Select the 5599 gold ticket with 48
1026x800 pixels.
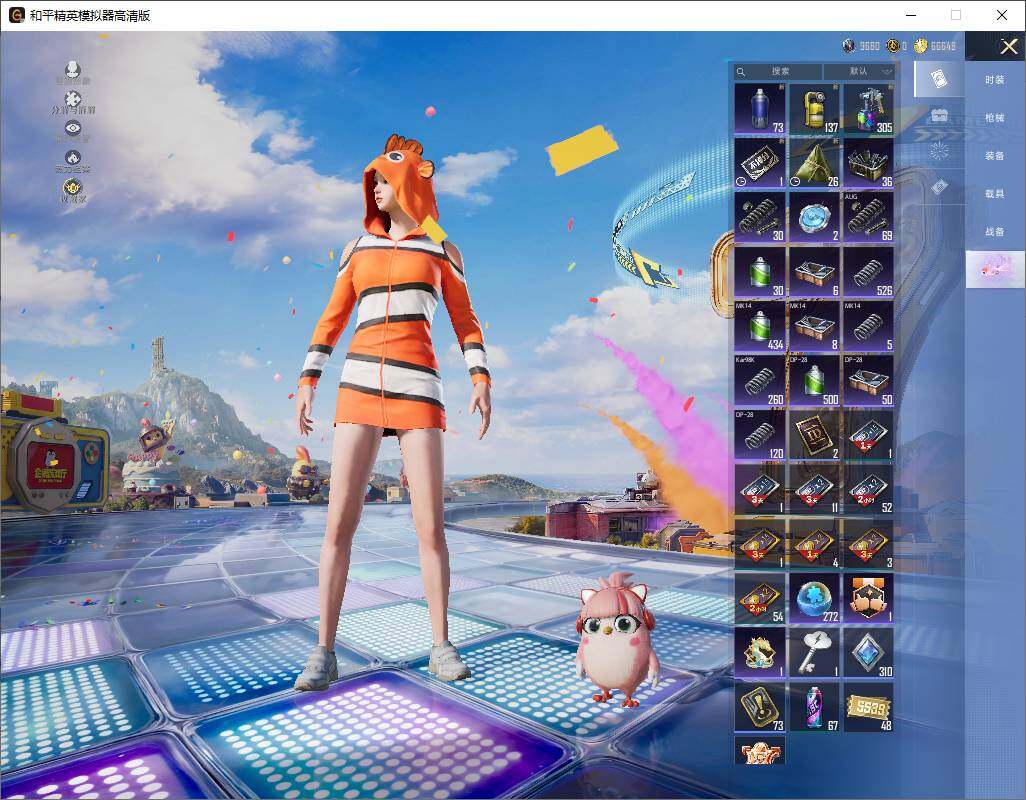click(x=868, y=707)
